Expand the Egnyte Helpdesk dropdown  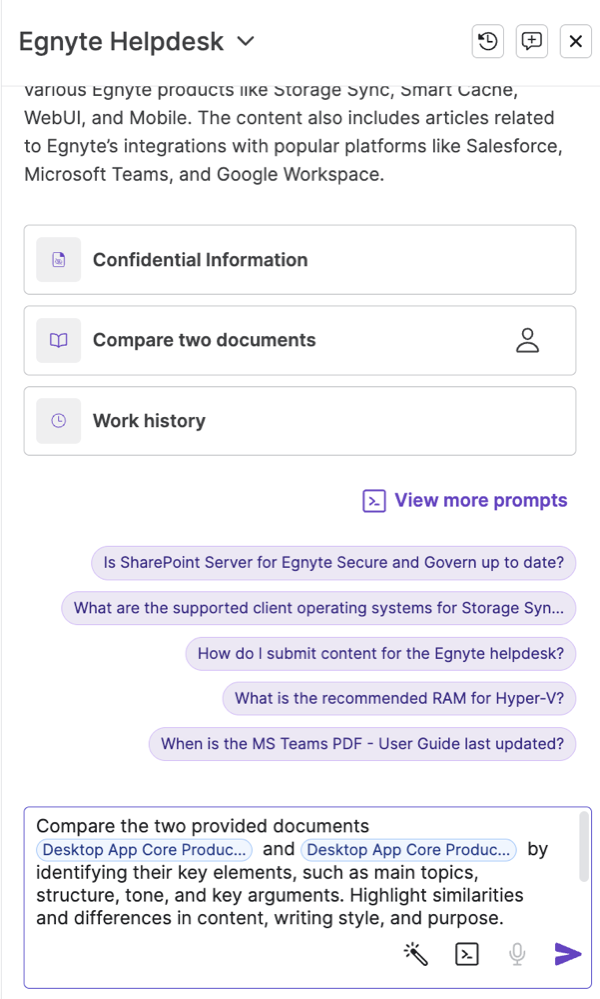[x=243, y=42]
